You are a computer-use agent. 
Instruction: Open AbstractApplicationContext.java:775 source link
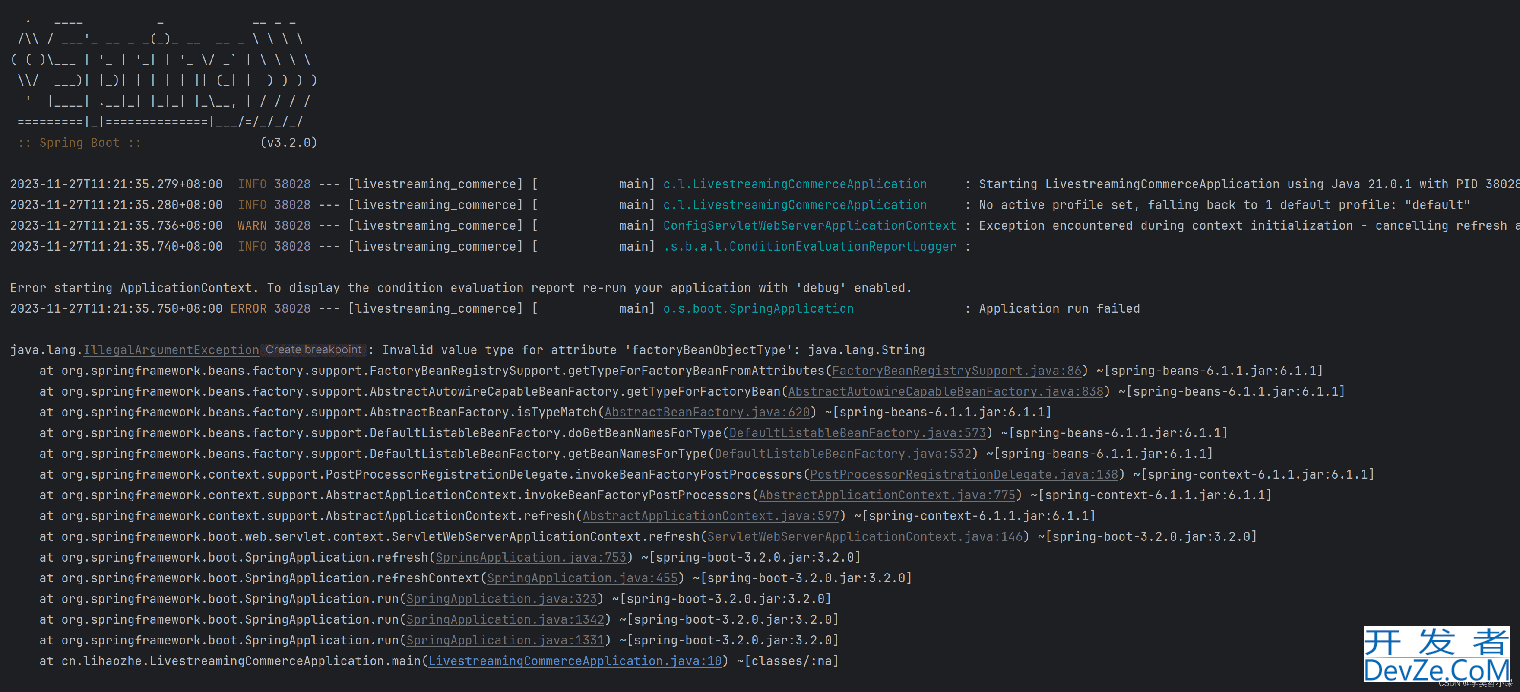point(887,495)
